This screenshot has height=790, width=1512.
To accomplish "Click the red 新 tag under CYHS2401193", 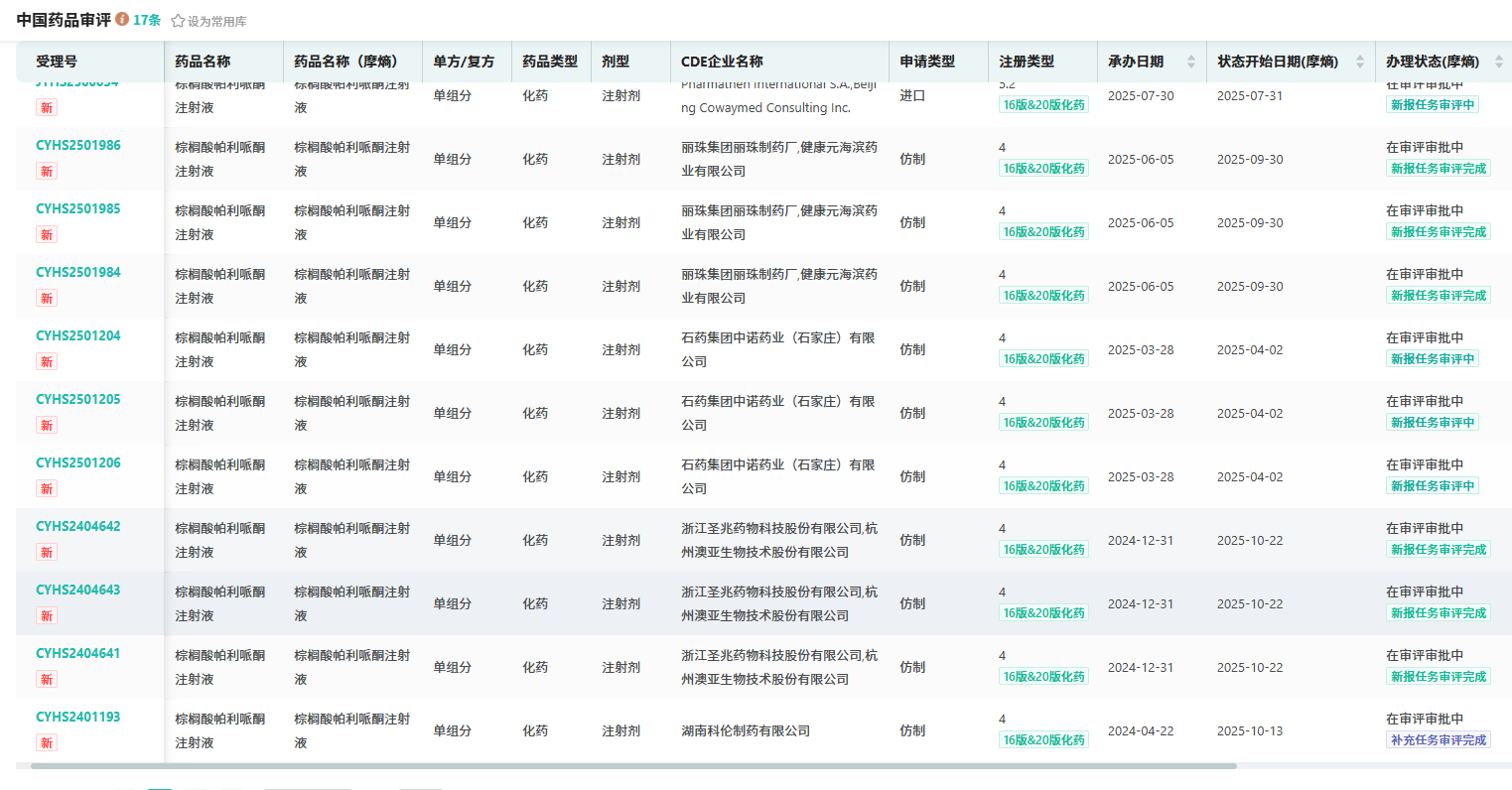I will click(47, 743).
